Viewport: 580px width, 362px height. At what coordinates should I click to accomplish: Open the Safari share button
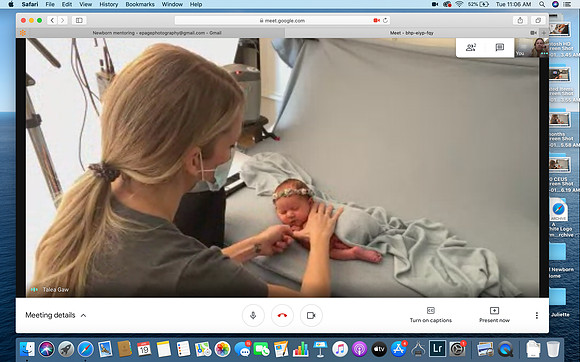(520, 20)
